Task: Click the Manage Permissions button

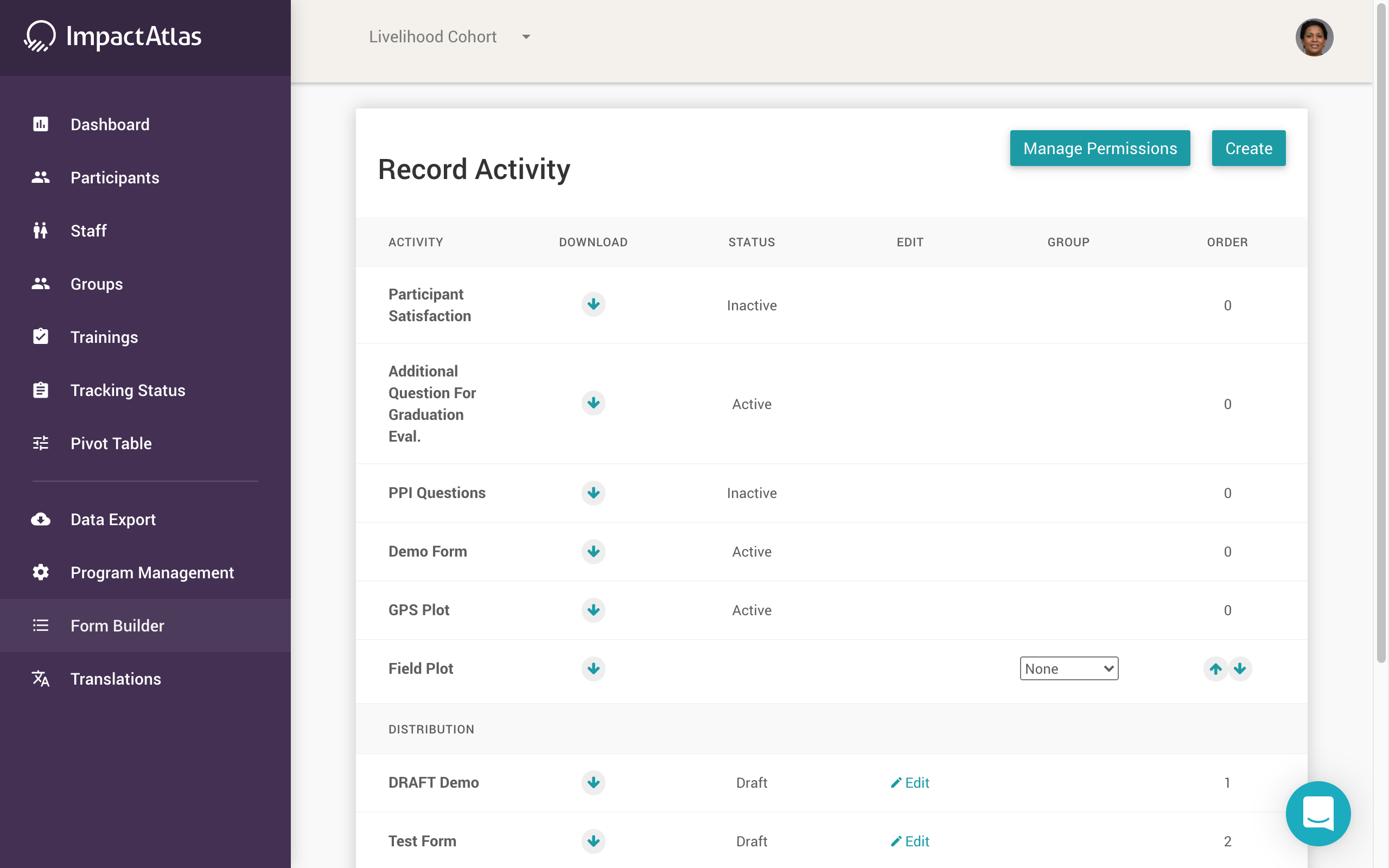Action: click(x=1099, y=148)
